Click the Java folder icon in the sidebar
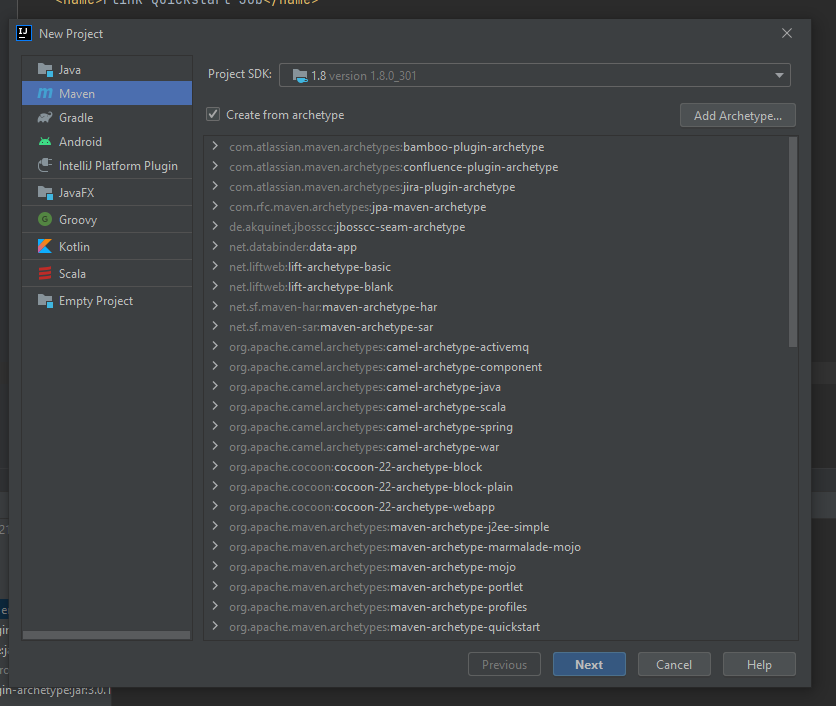 point(45,70)
